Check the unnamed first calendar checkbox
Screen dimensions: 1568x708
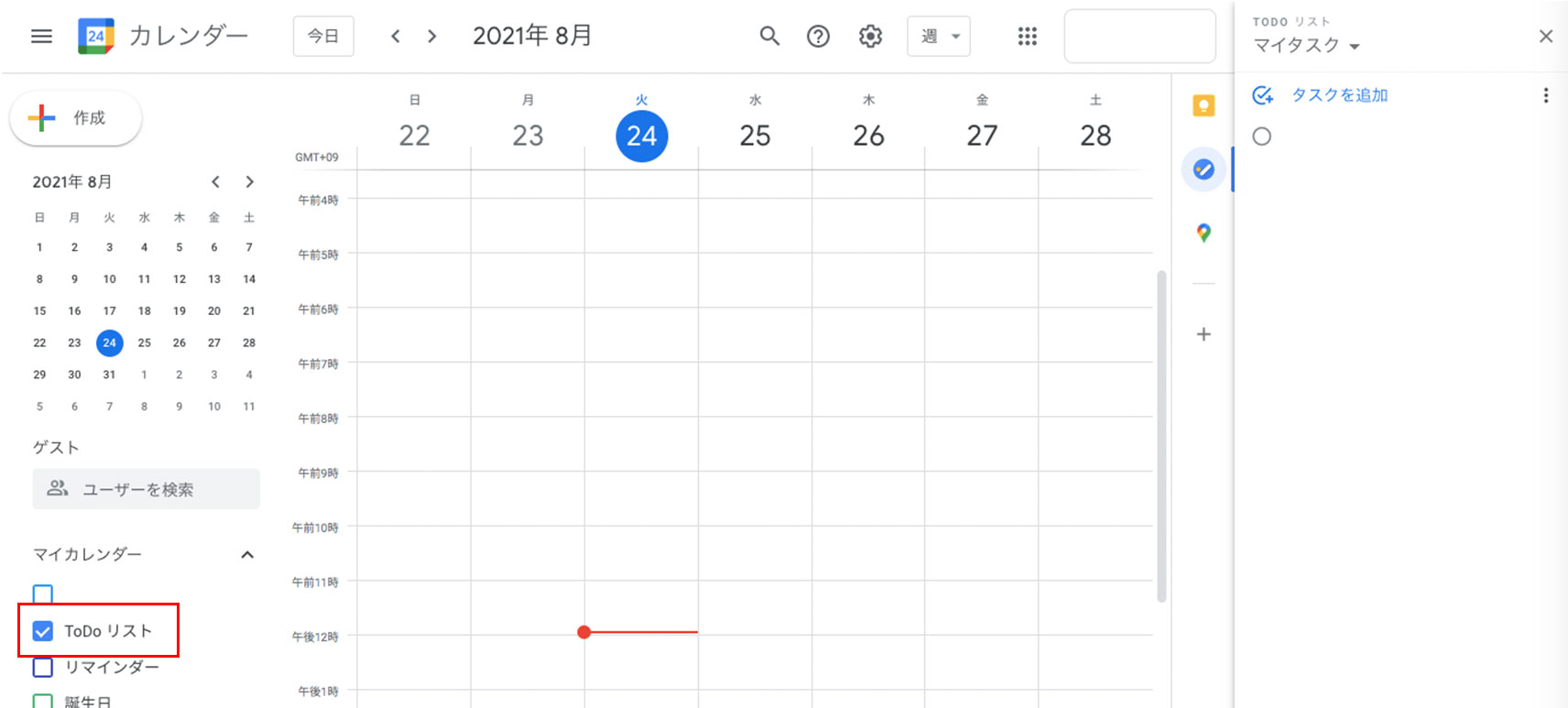pyautogui.click(x=43, y=594)
